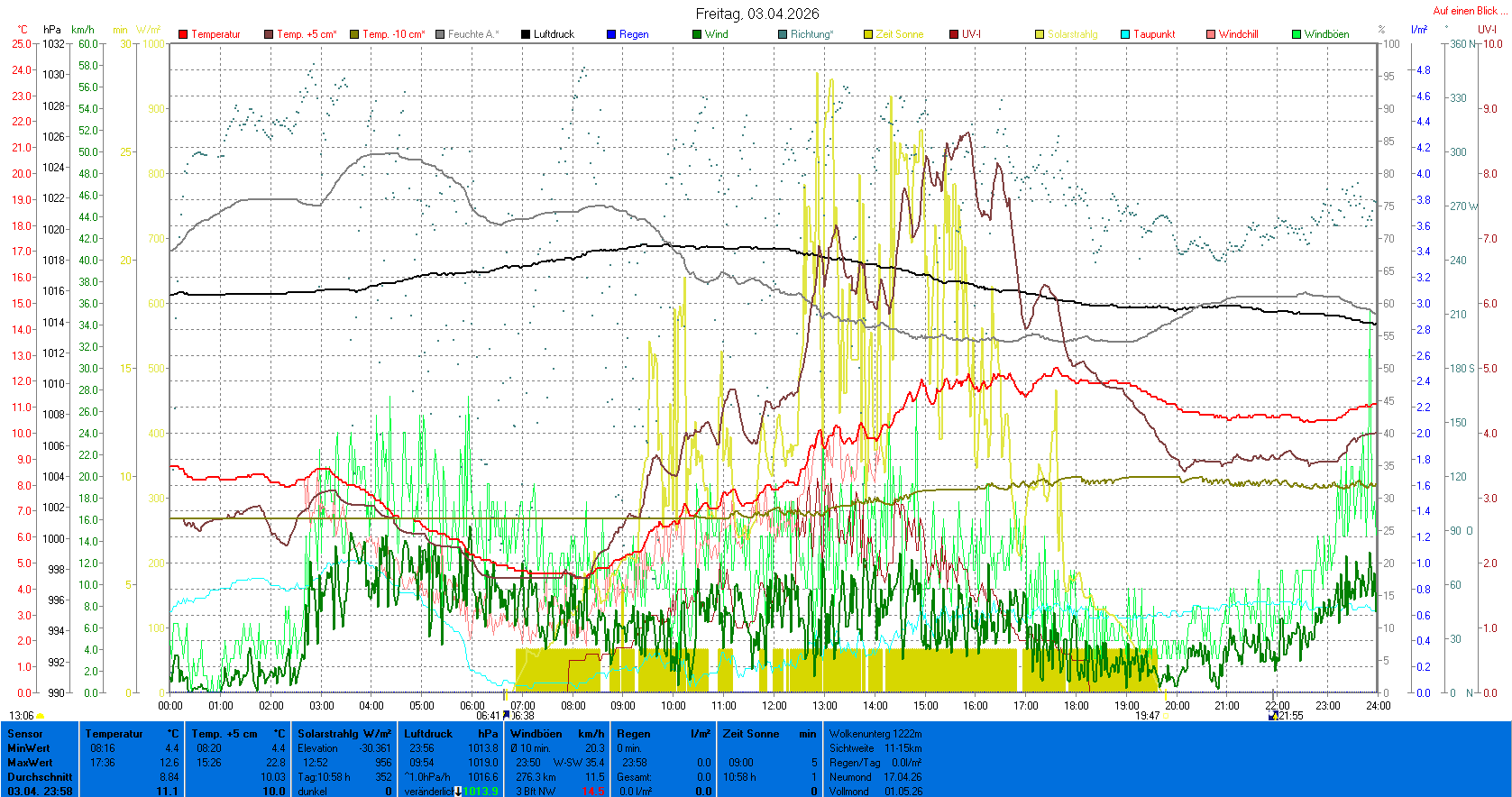Click the bright green Windböen legend swatch
This screenshot has height=797, width=1512.
[x=1297, y=34]
